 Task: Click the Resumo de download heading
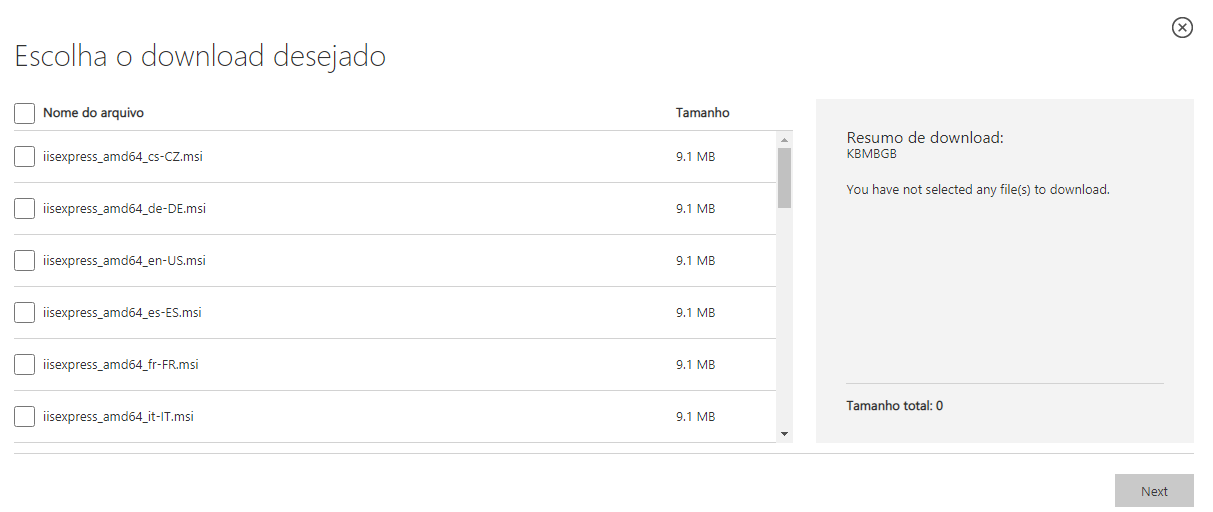[x=924, y=138]
